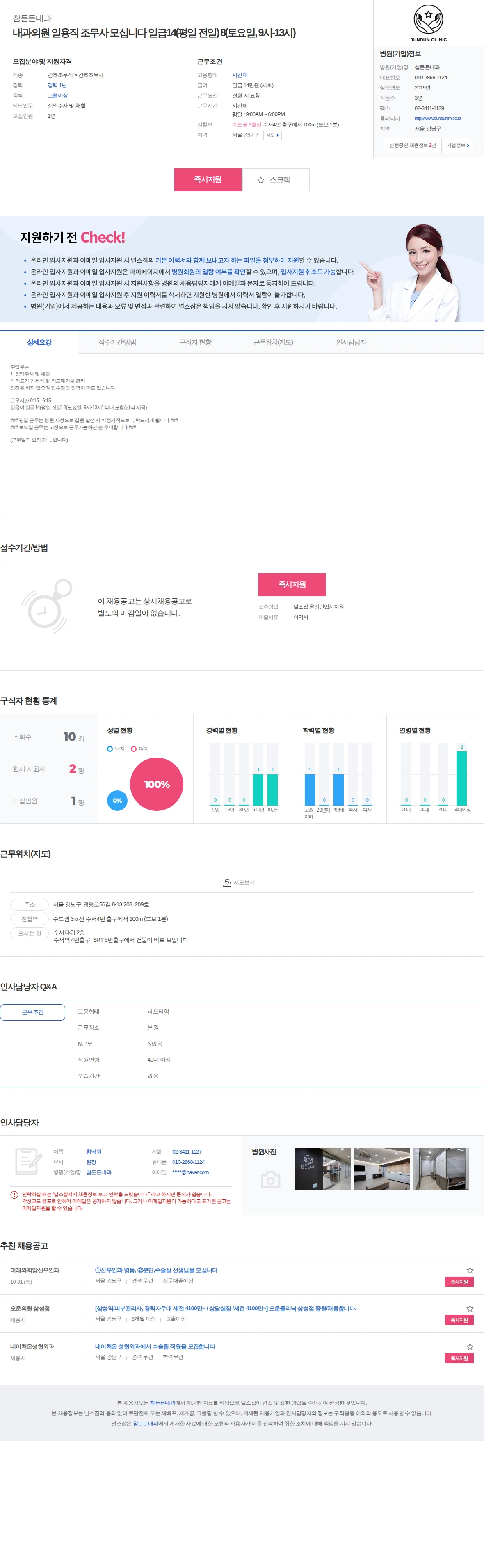484x1568 pixels.
Task: Click 즉시지원 in the 접수기간/방법 section
Action: pos(292,584)
